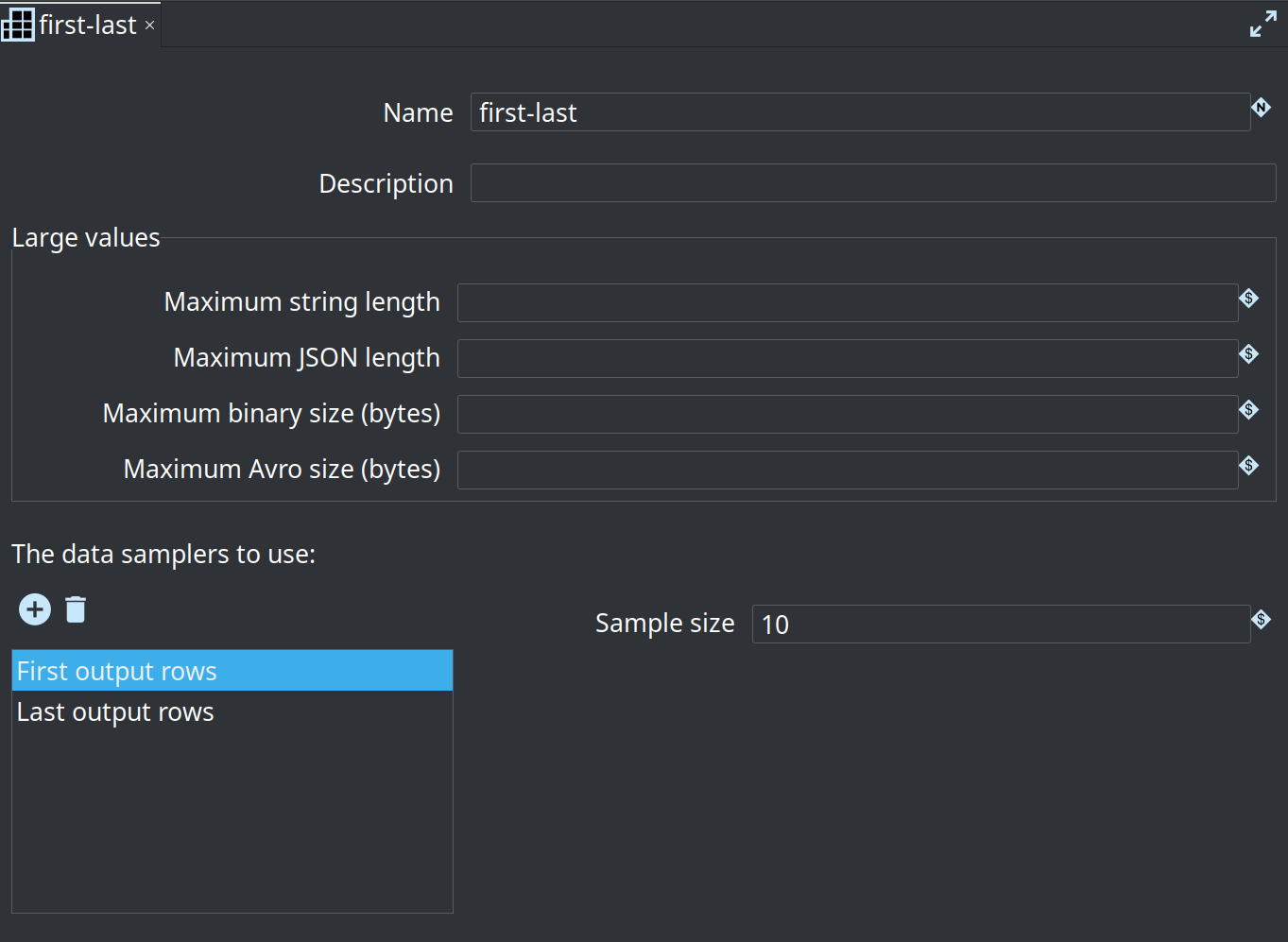Close the first-last tab
The width and height of the screenshot is (1288, 942).
149,26
